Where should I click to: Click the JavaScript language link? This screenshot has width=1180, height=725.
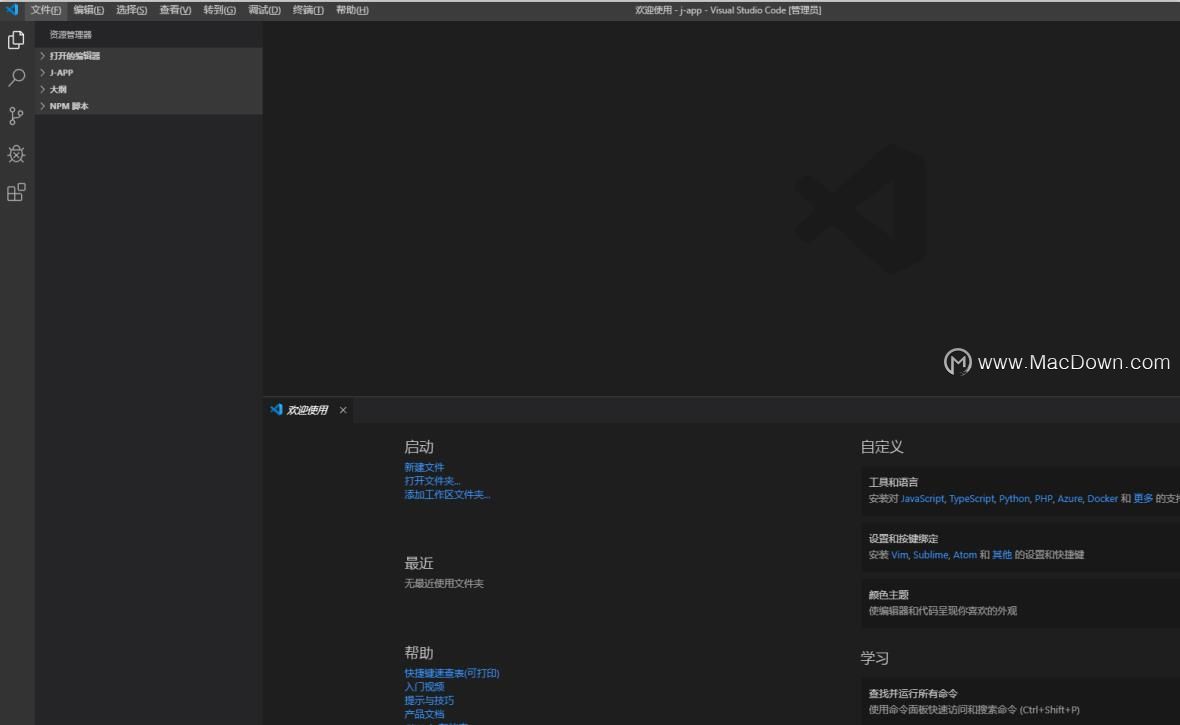click(922, 498)
